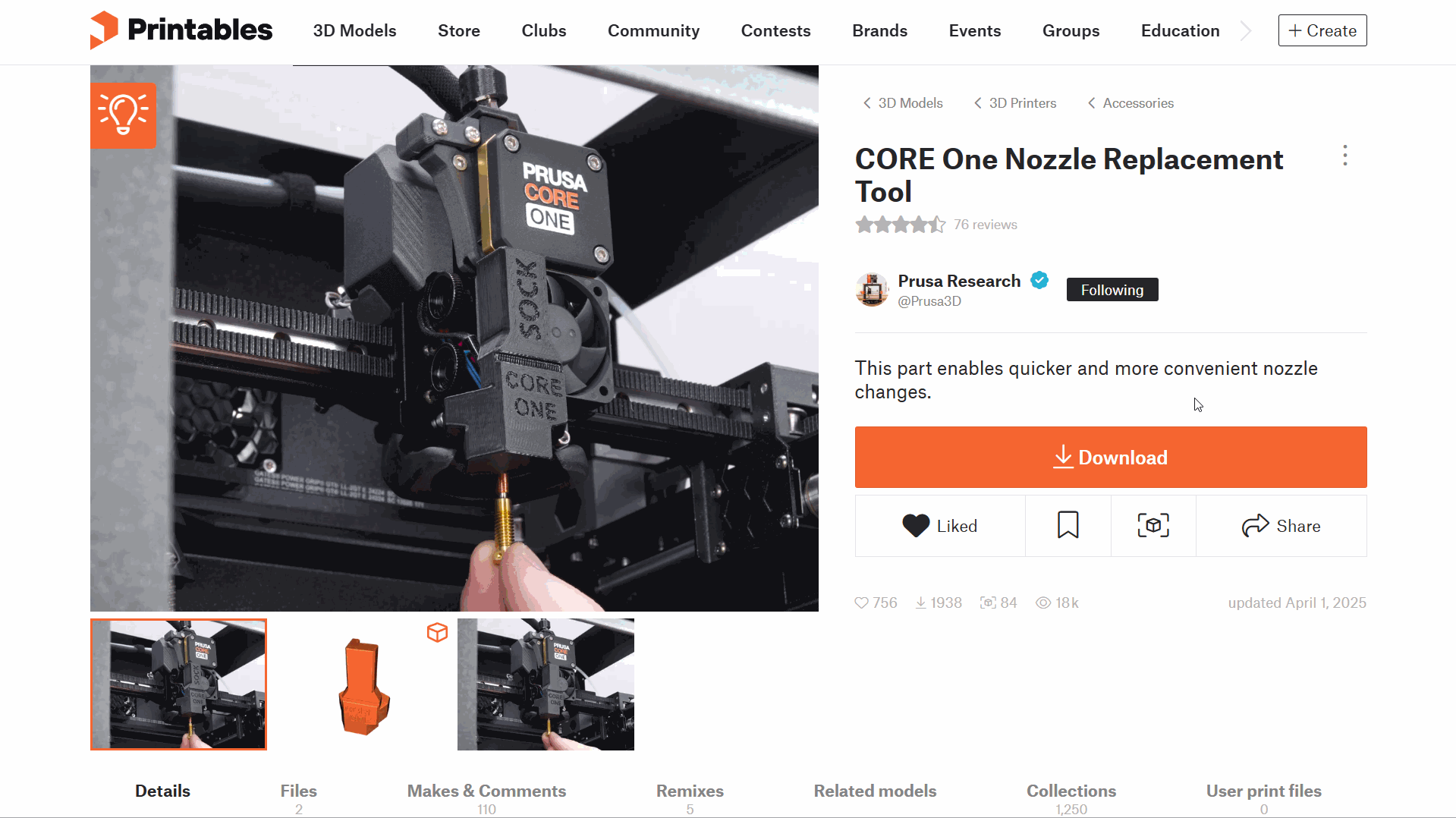Open the Contests menu item
The height and width of the screenshot is (818, 1456).
[x=775, y=31]
